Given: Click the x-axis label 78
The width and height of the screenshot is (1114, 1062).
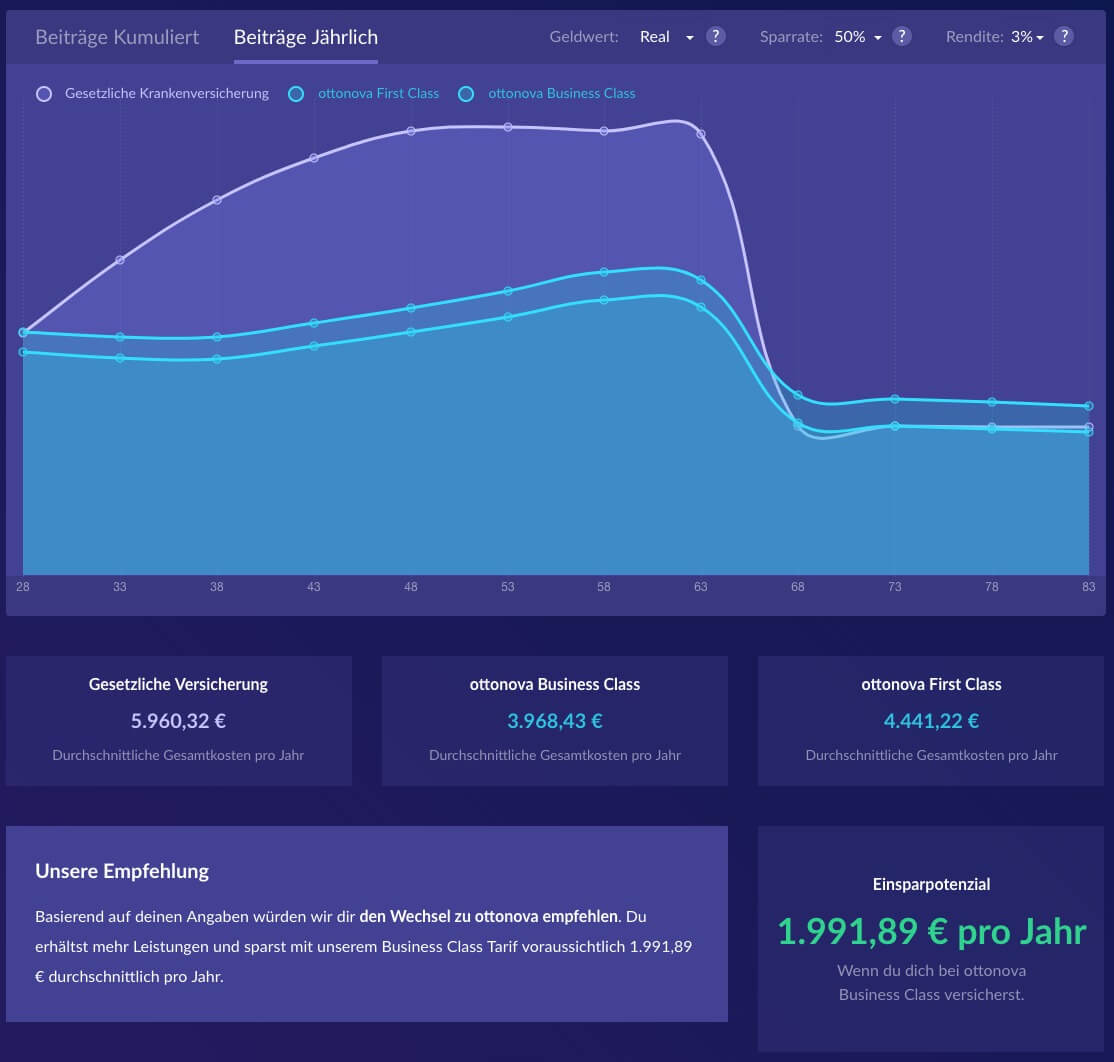Looking at the screenshot, I should point(992,587).
